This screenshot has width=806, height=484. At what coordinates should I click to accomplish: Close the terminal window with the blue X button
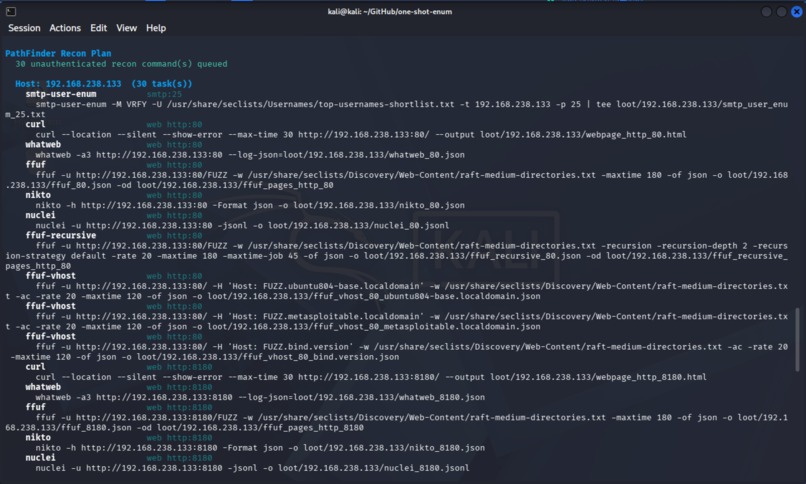click(x=796, y=11)
